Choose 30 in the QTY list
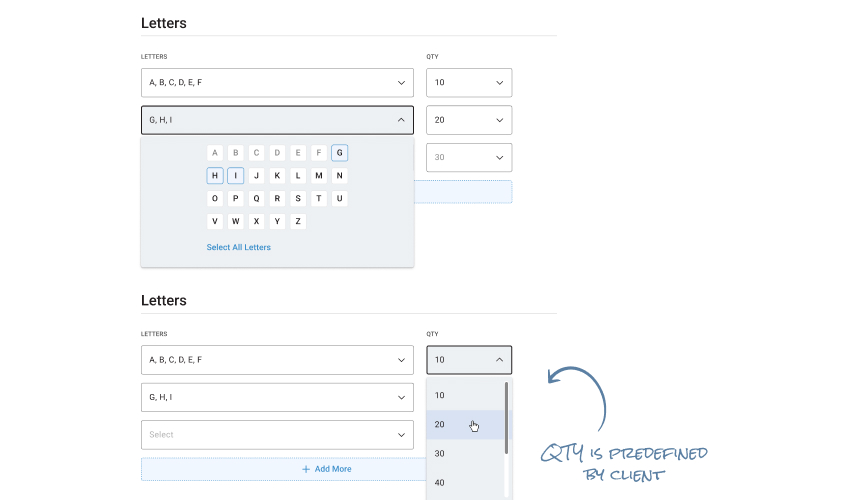Viewport: 850px width, 500px height. point(465,453)
